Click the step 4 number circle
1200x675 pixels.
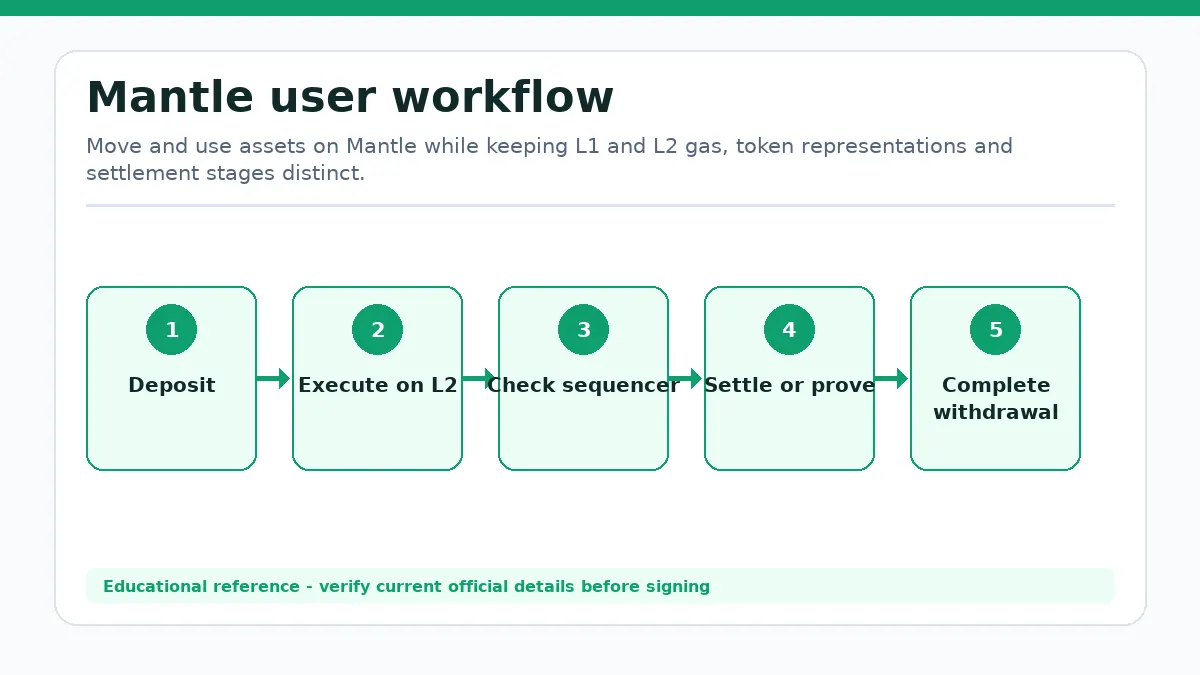coord(789,330)
